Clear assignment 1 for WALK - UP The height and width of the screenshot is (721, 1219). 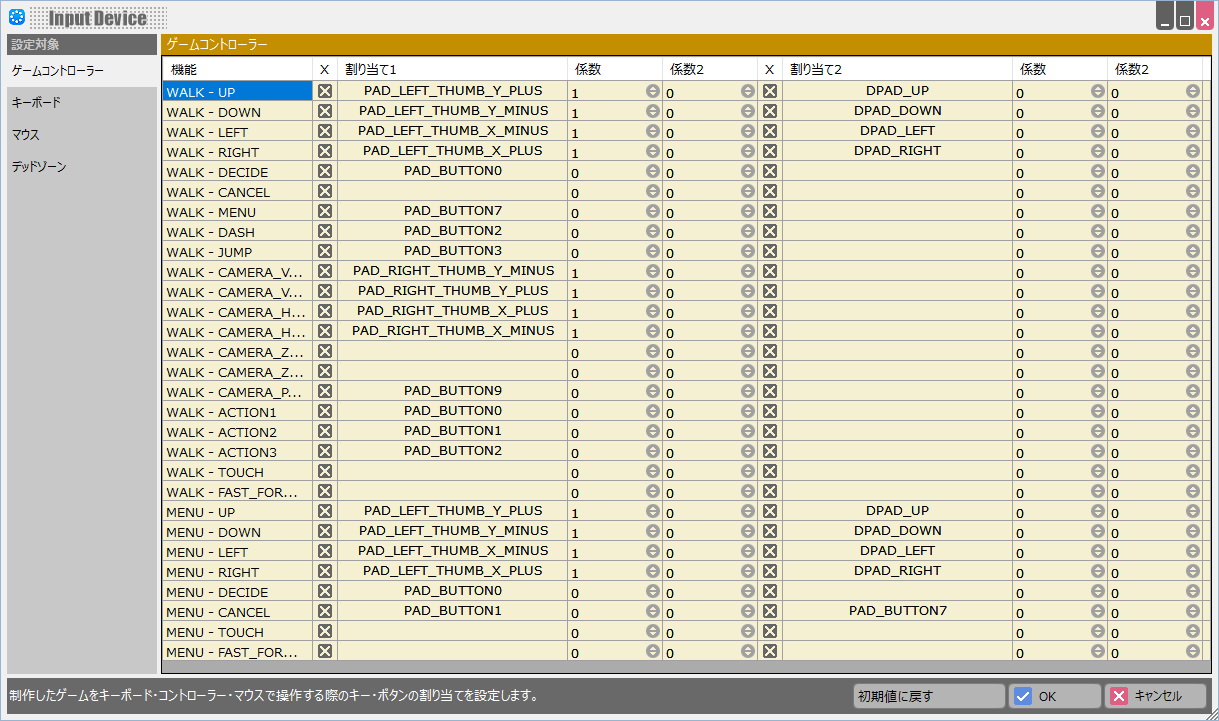[325, 91]
